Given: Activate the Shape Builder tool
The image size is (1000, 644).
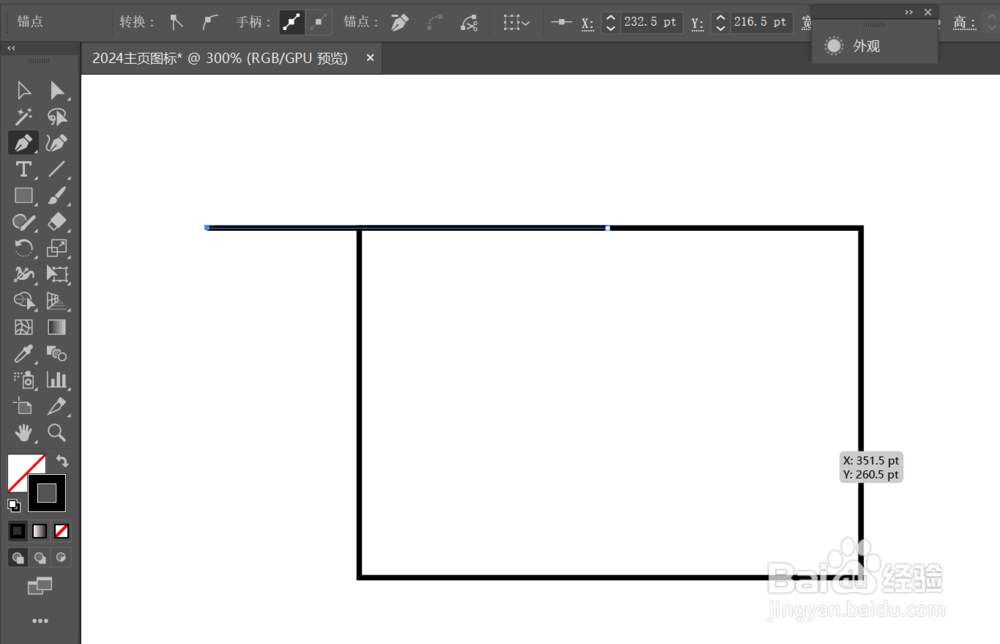Looking at the screenshot, I should pos(24,301).
